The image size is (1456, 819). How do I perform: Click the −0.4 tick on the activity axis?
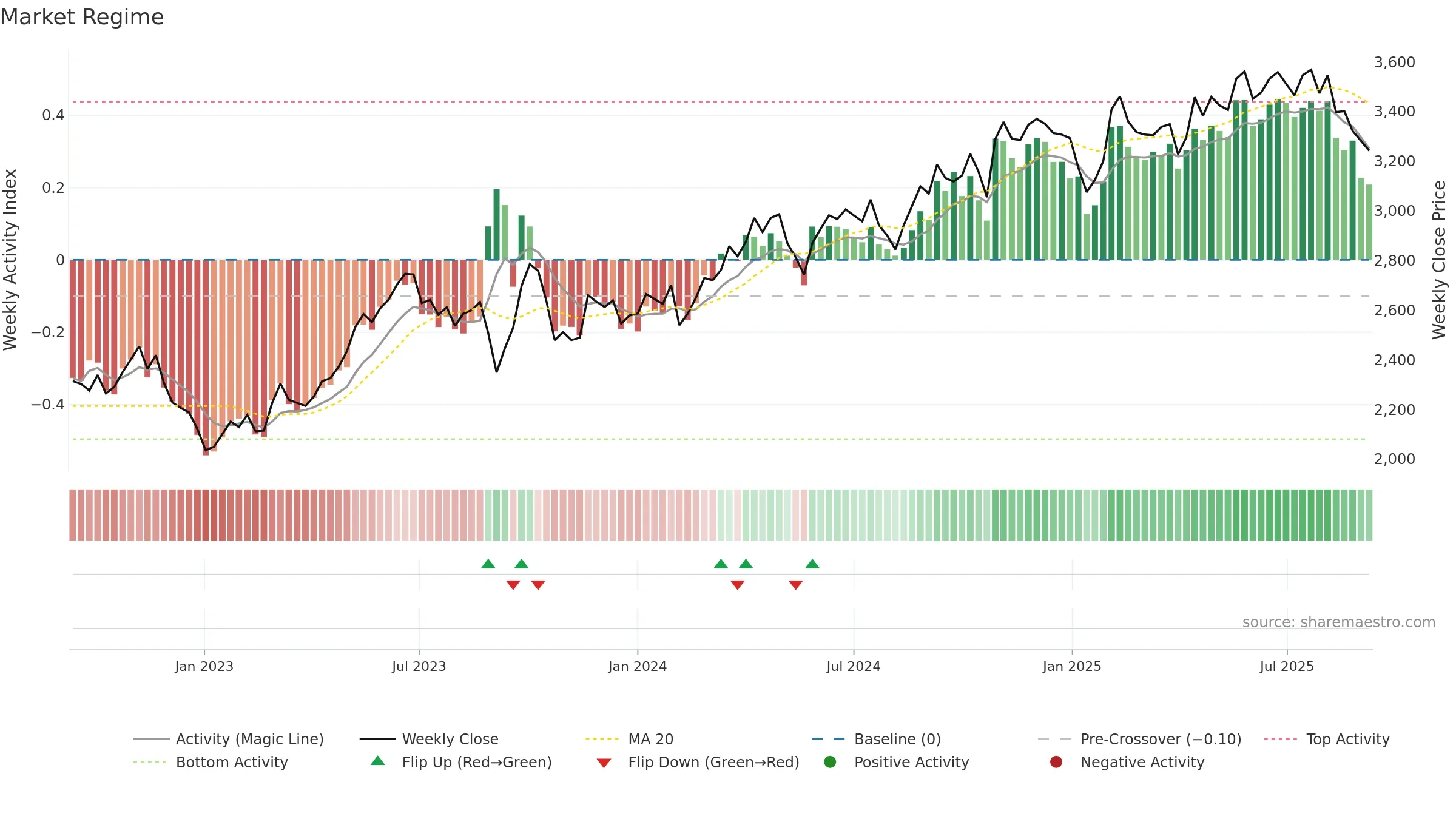(x=47, y=405)
